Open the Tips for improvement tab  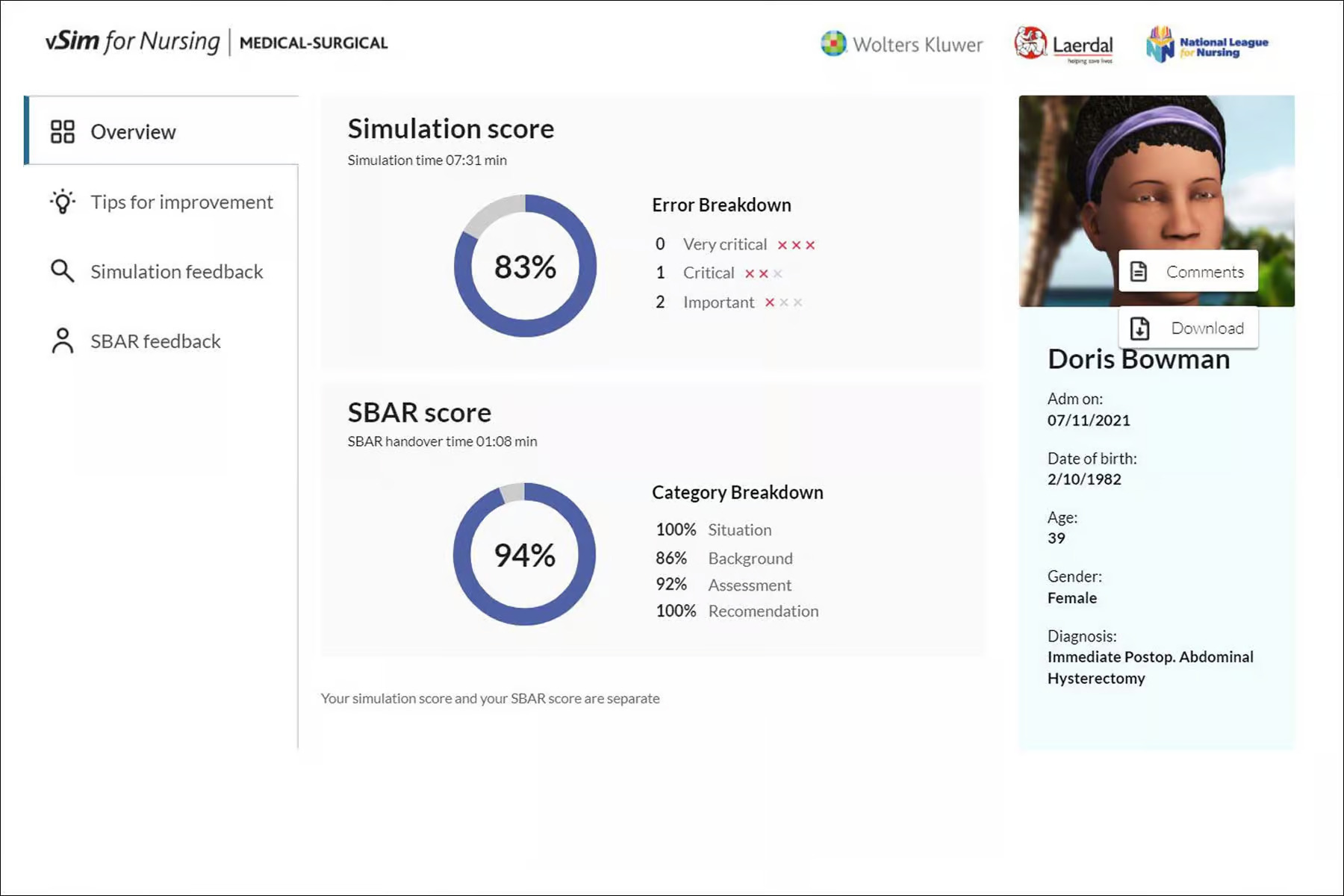point(181,202)
